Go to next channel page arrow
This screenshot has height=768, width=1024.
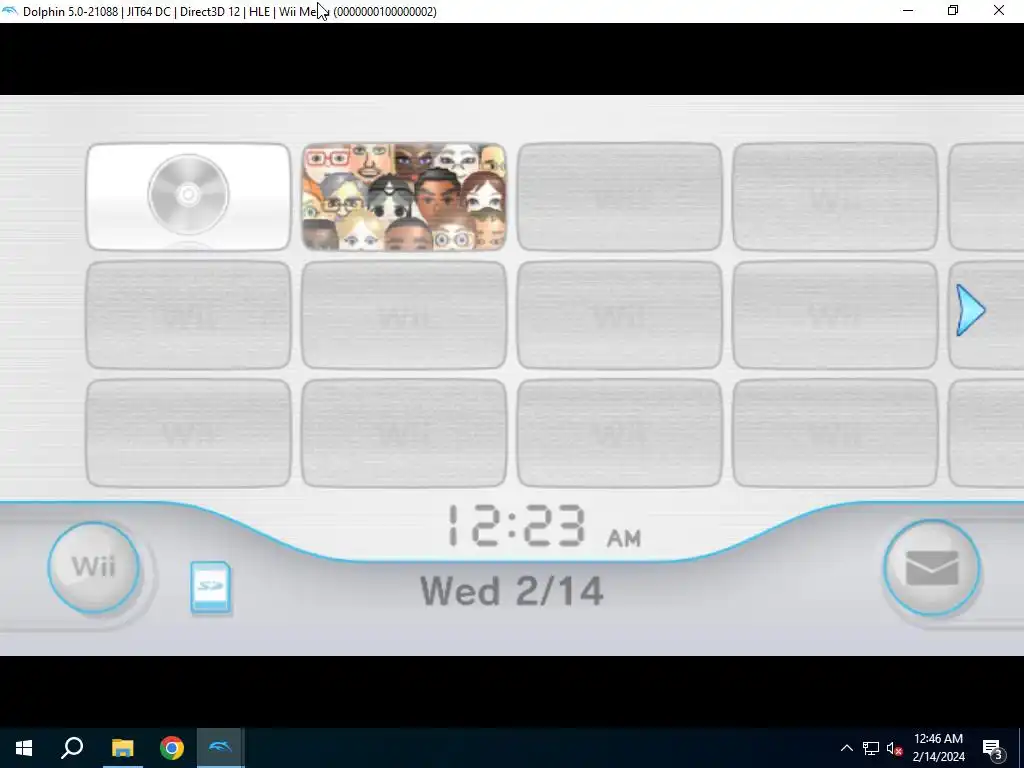point(970,310)
